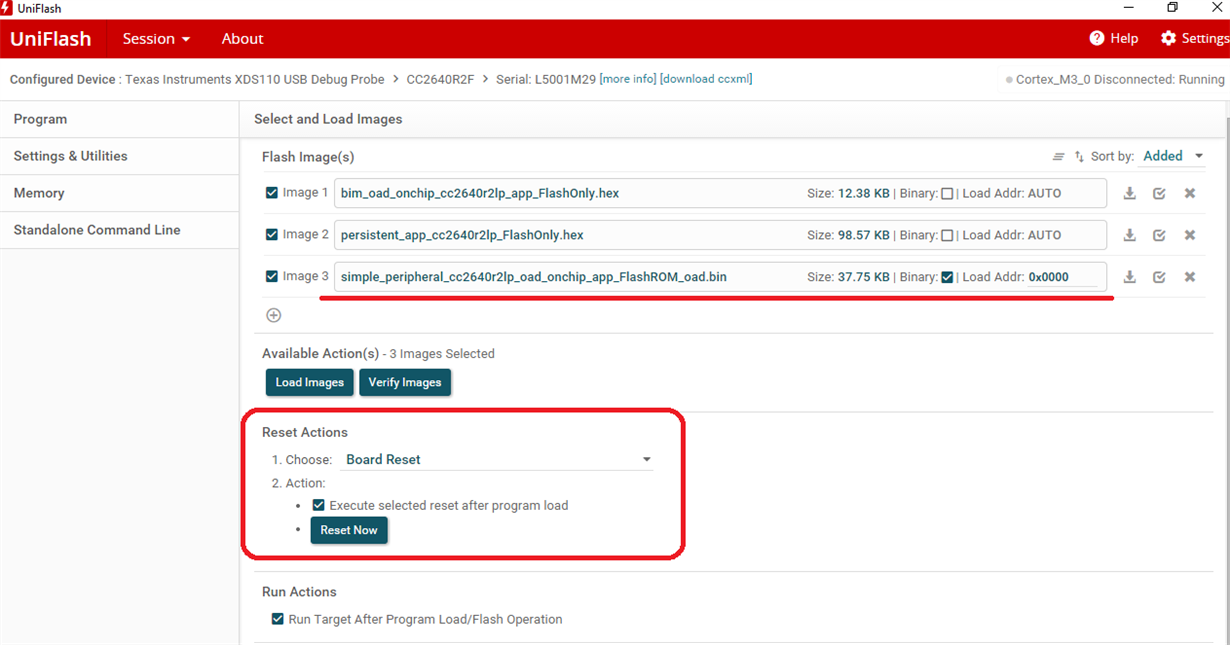Click the verify icon for Image 2
The height and width of the screenshot is (645, 1230).
(x=1159, y=235)
